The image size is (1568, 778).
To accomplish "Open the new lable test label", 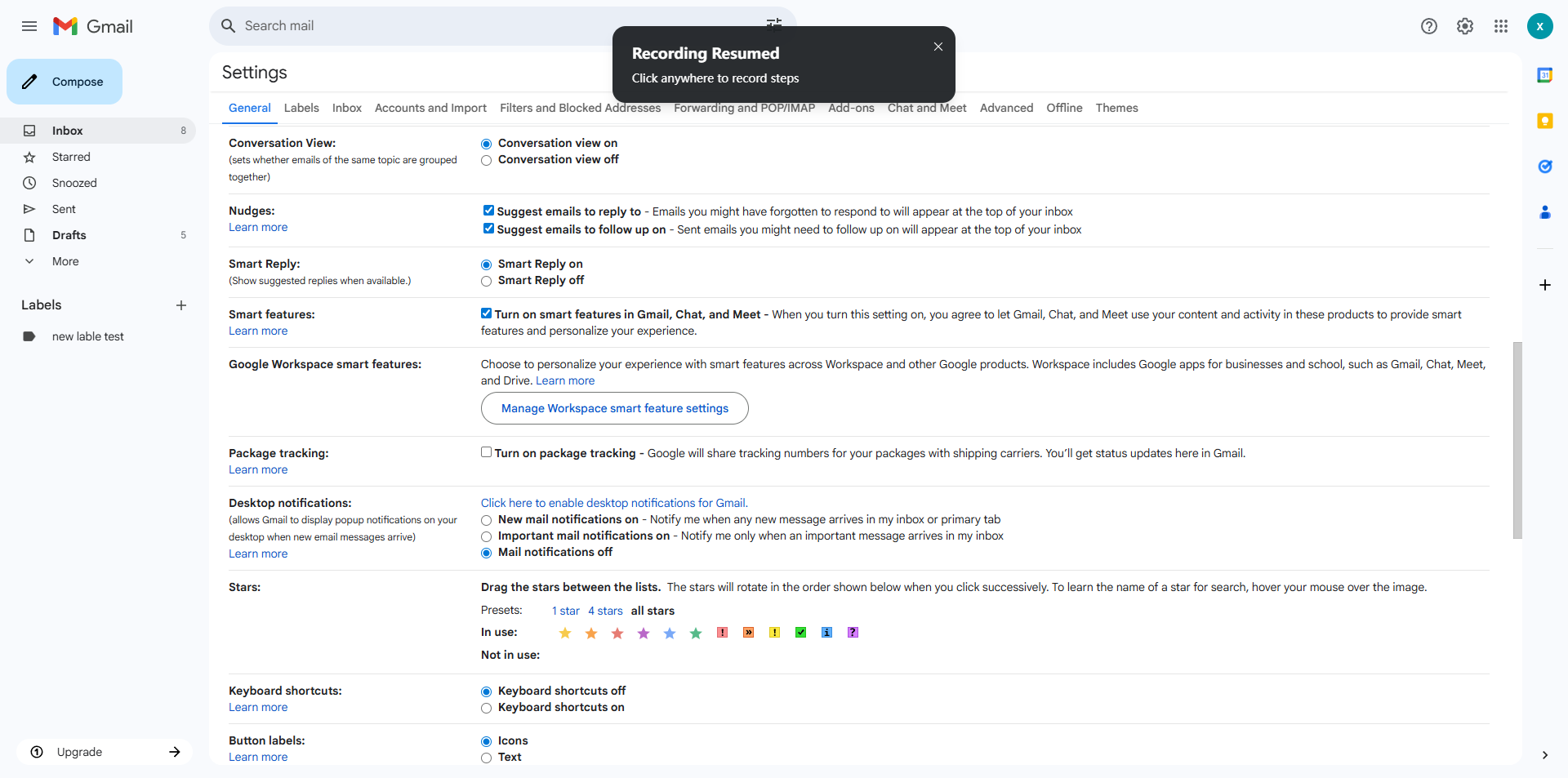I will point(98,336).
